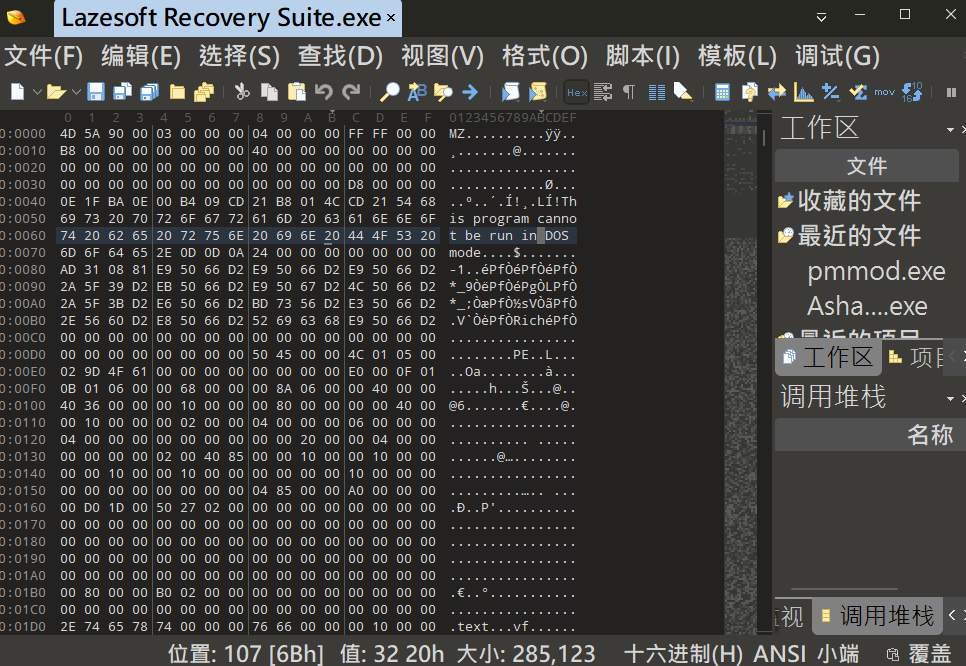Save the file with the floppy disk icon
966x666 pixels.
(95, 92)
